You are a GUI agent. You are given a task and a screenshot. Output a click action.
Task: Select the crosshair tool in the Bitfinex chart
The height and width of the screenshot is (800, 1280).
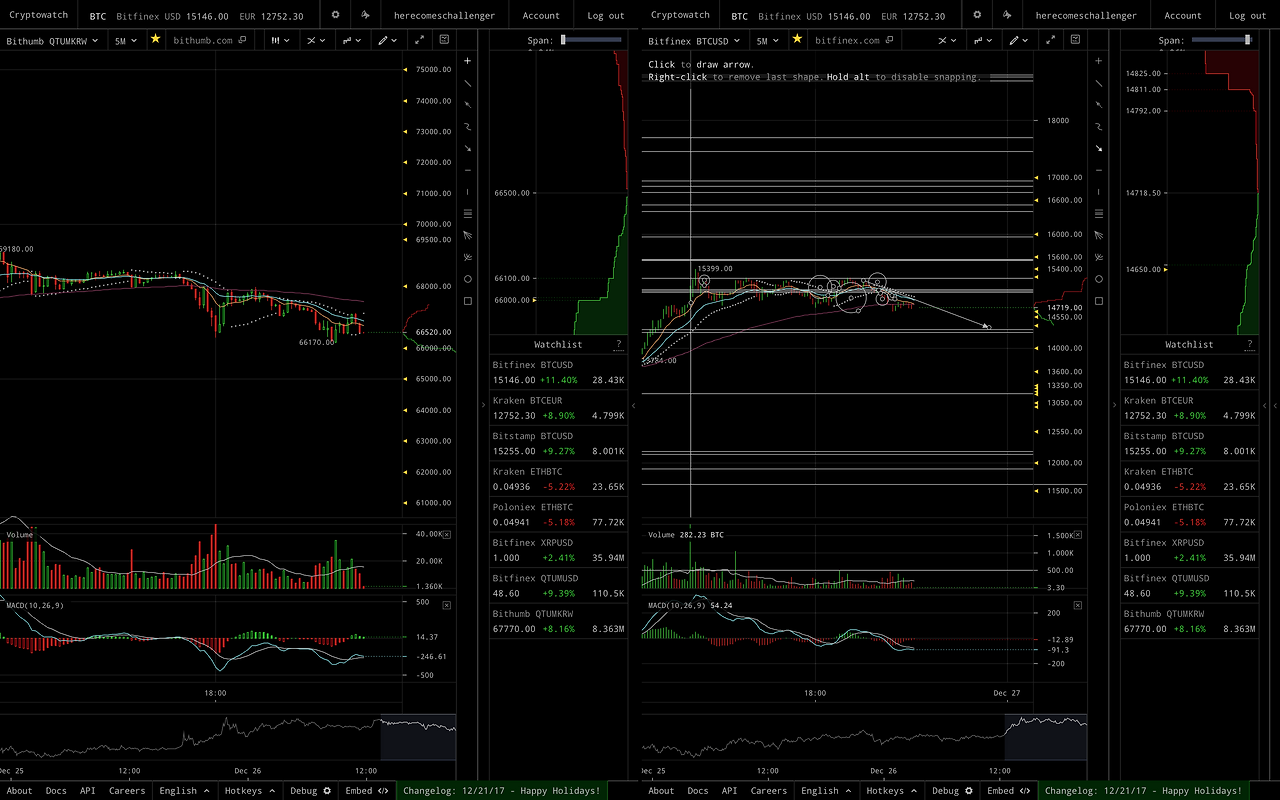(x=1099, y=61)
